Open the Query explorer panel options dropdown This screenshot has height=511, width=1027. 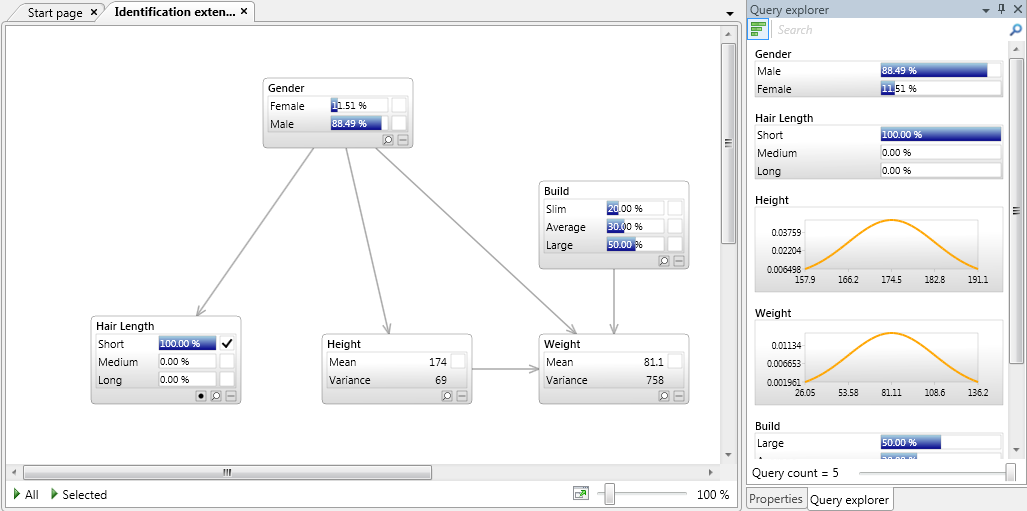pyautogui.click(x=986, y=9)
